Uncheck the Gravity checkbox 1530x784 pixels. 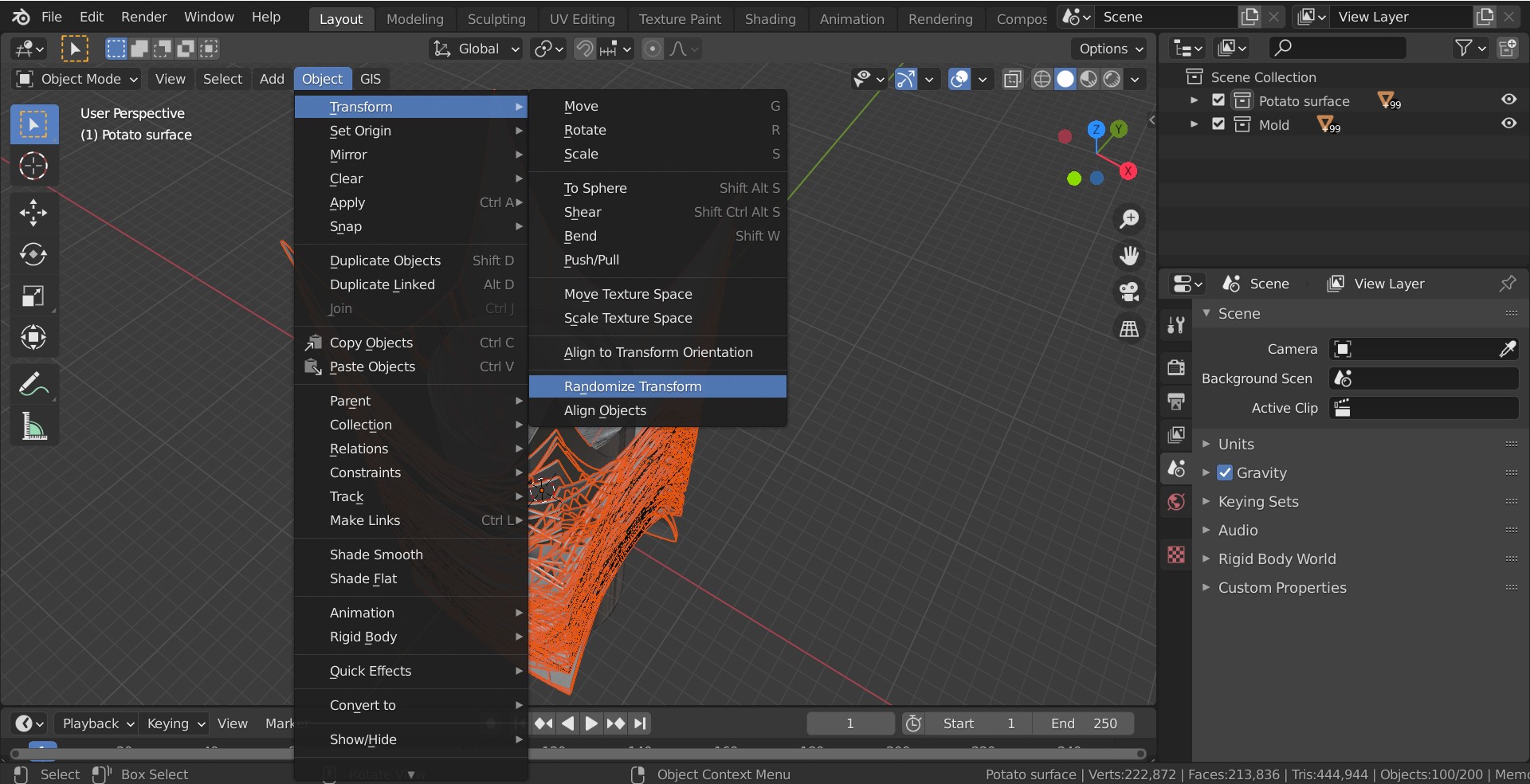click(x=1225, y=472)
